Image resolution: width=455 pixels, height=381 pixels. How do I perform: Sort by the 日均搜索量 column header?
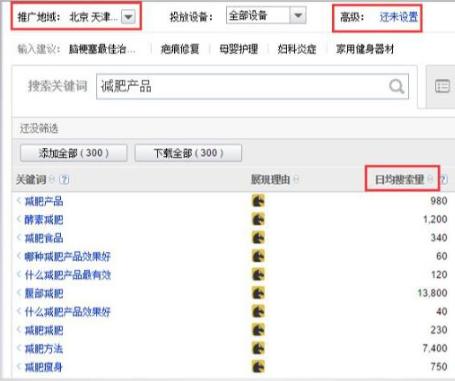pyautogui.click(x=400, y=180)
